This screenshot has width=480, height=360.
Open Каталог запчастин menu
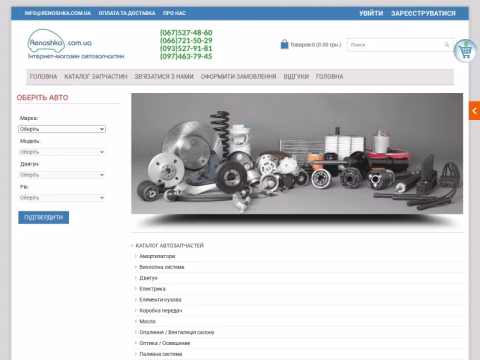96,77
